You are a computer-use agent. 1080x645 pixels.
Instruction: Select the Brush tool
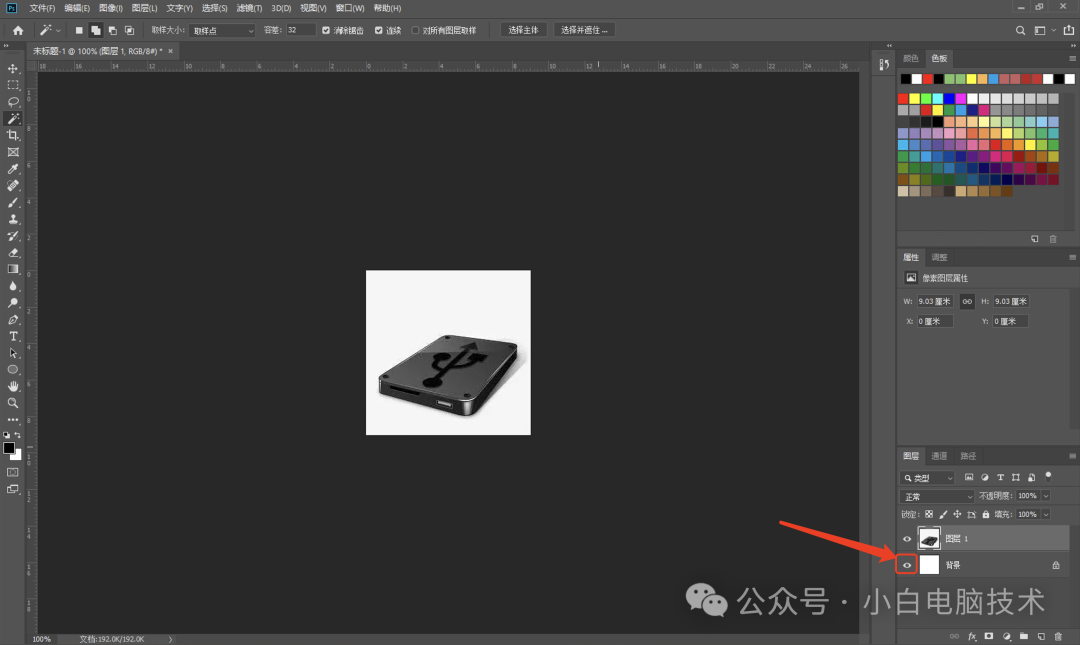coord(13,203)
